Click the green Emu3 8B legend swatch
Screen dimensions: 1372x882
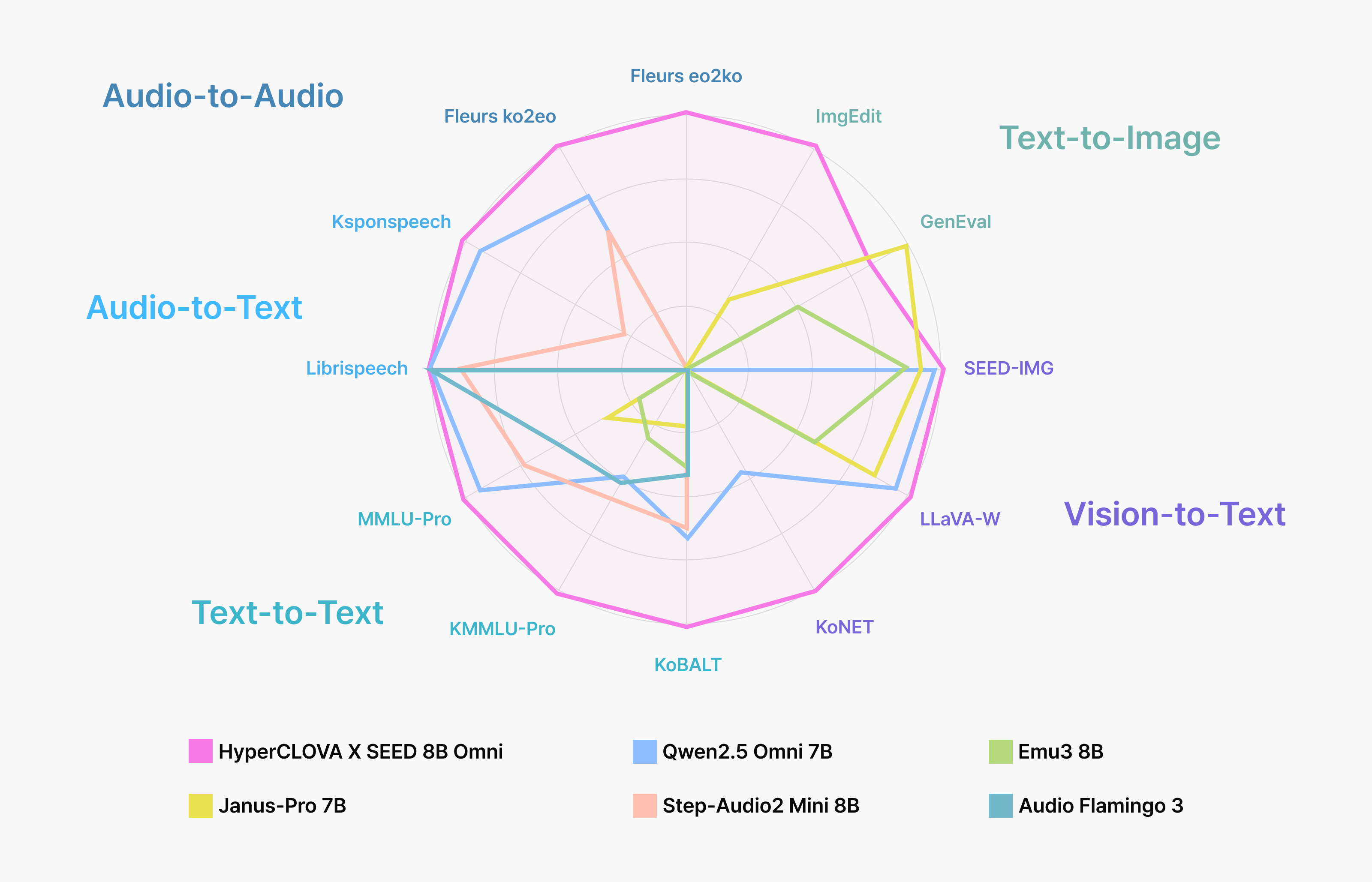(1000, 751)
